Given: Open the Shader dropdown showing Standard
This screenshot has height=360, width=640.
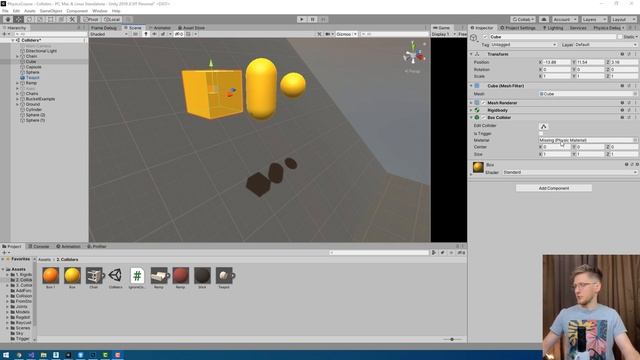Looking at the screenshot, I should (x=570, y=172).
